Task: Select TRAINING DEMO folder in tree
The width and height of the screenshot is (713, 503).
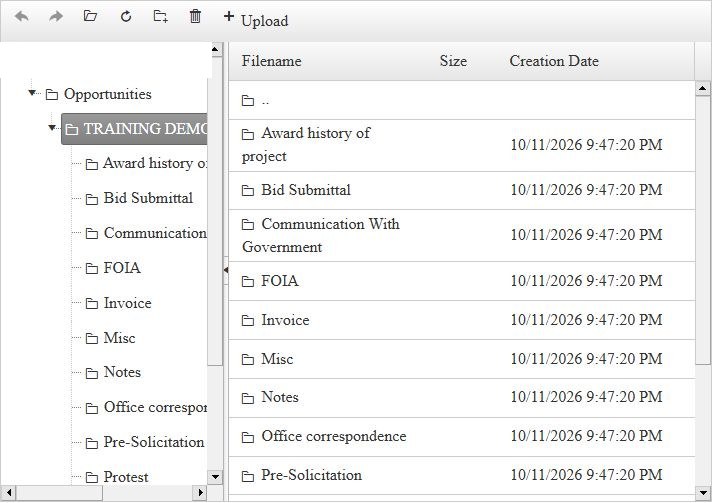Action: tap(134, 129)
